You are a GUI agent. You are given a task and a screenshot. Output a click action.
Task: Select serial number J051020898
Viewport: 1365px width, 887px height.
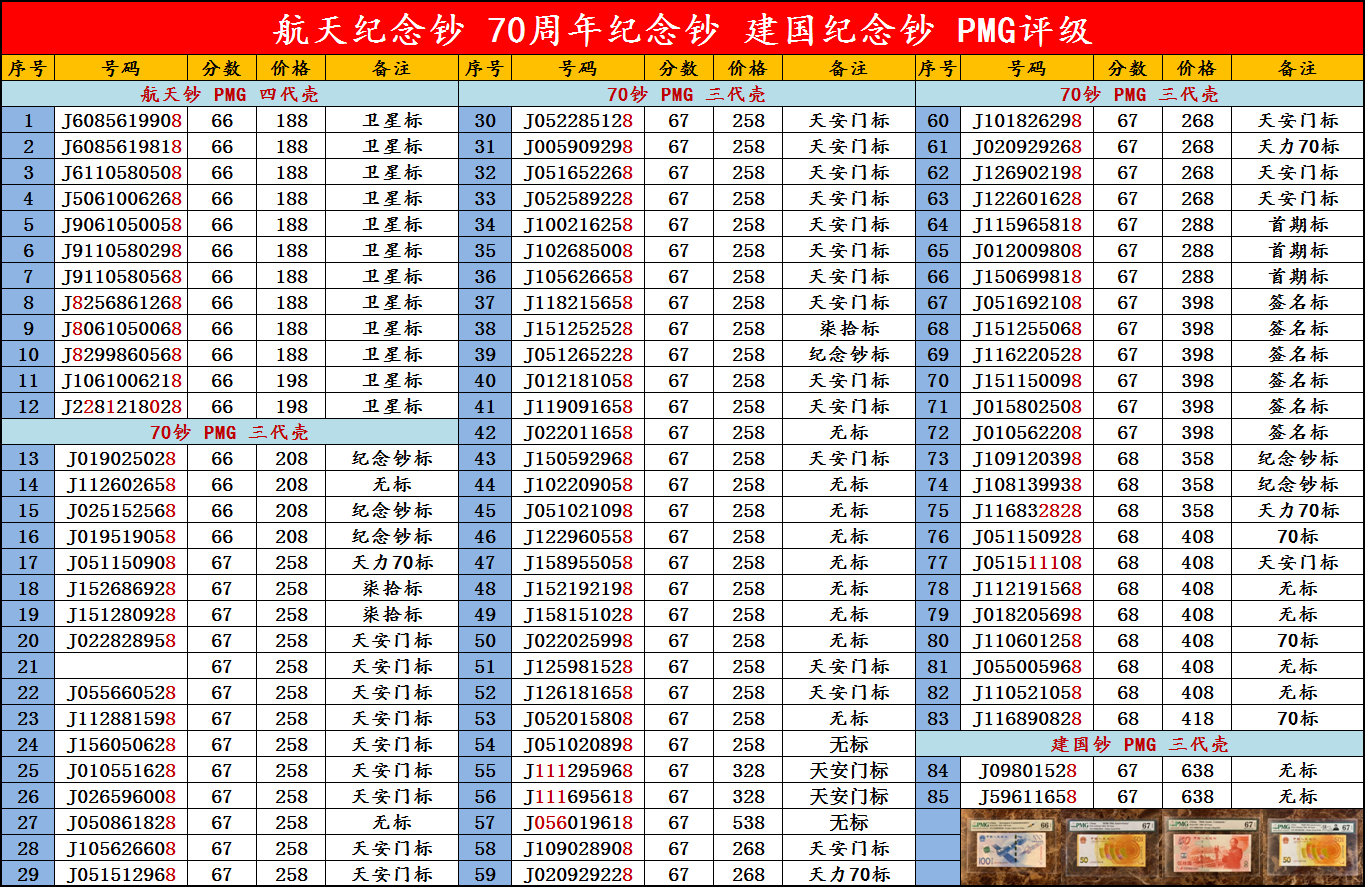click(x=578, y=744)
